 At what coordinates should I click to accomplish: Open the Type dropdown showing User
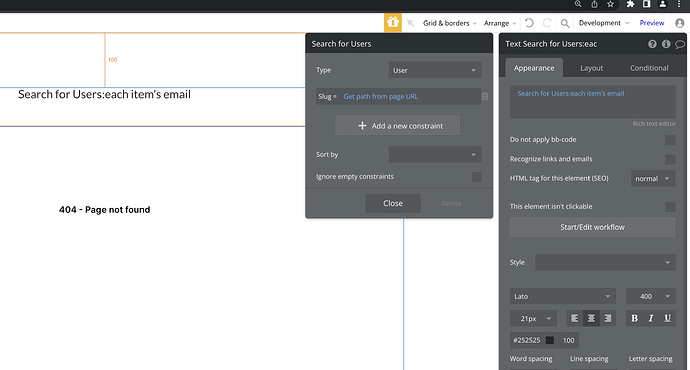tap(435, 70)
